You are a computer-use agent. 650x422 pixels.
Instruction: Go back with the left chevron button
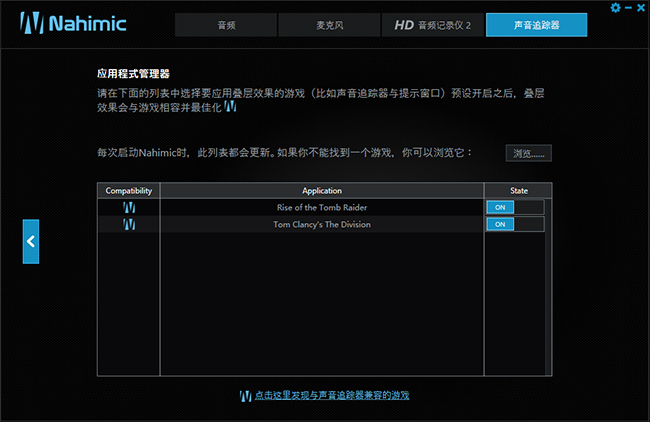coord(31,241)
